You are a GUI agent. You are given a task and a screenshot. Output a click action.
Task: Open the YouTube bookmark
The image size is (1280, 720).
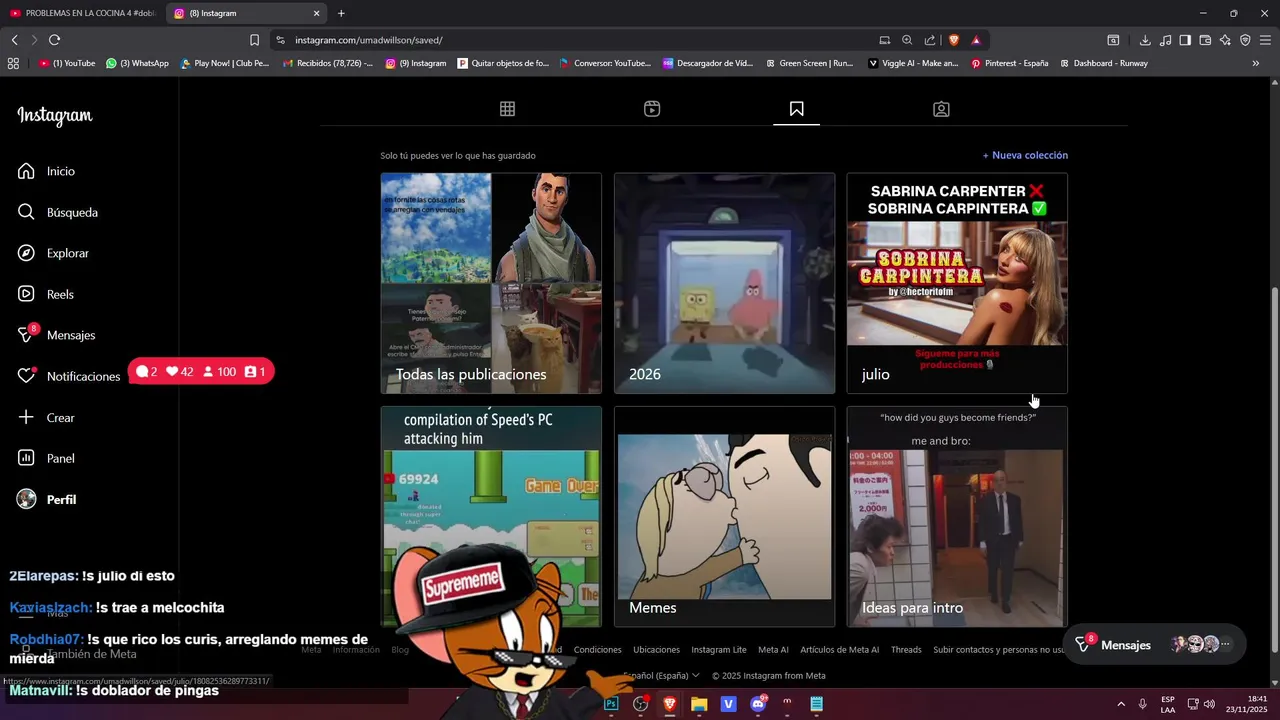coord(67,63)
